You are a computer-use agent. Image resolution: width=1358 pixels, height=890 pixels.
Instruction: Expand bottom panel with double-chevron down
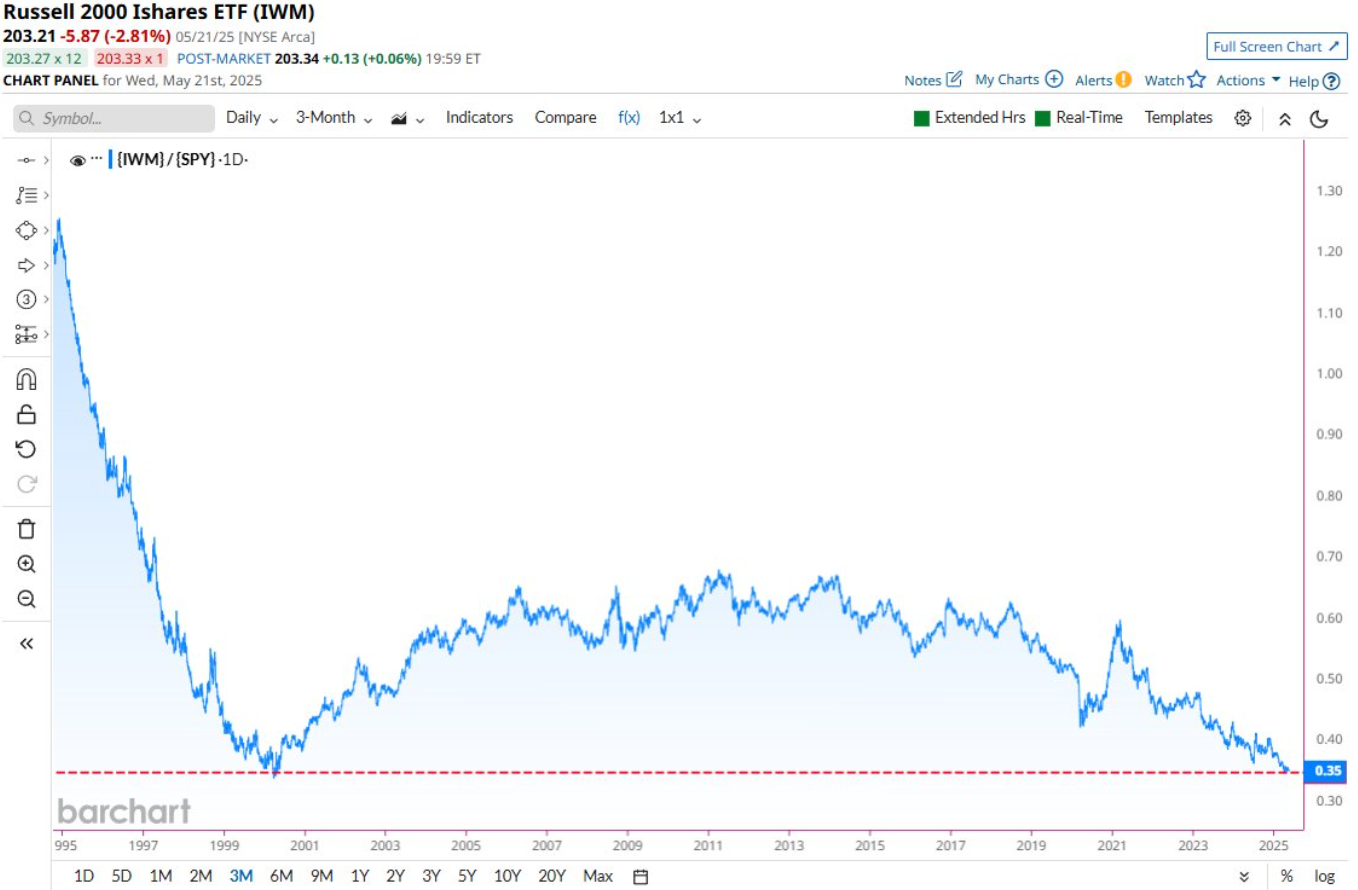(1244, 877)
